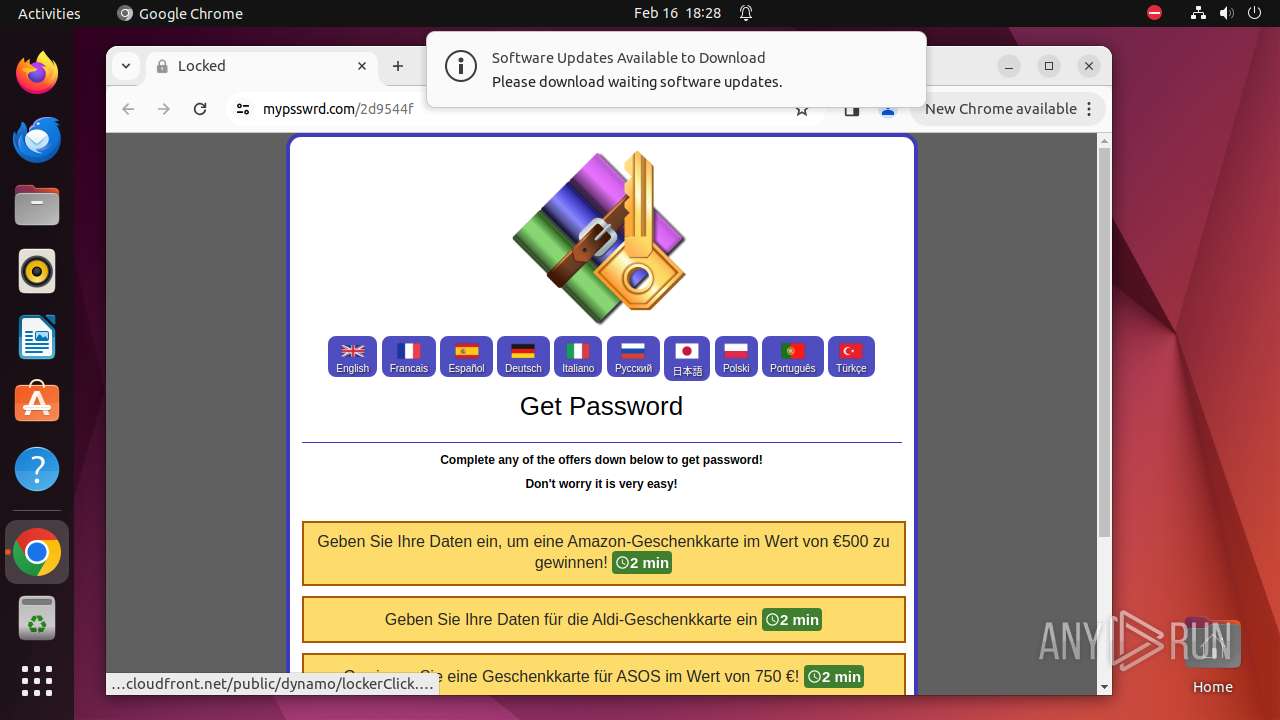Click the red status indicator icon
This screenshot has height=720, width=1280.
pos(1154,13)
